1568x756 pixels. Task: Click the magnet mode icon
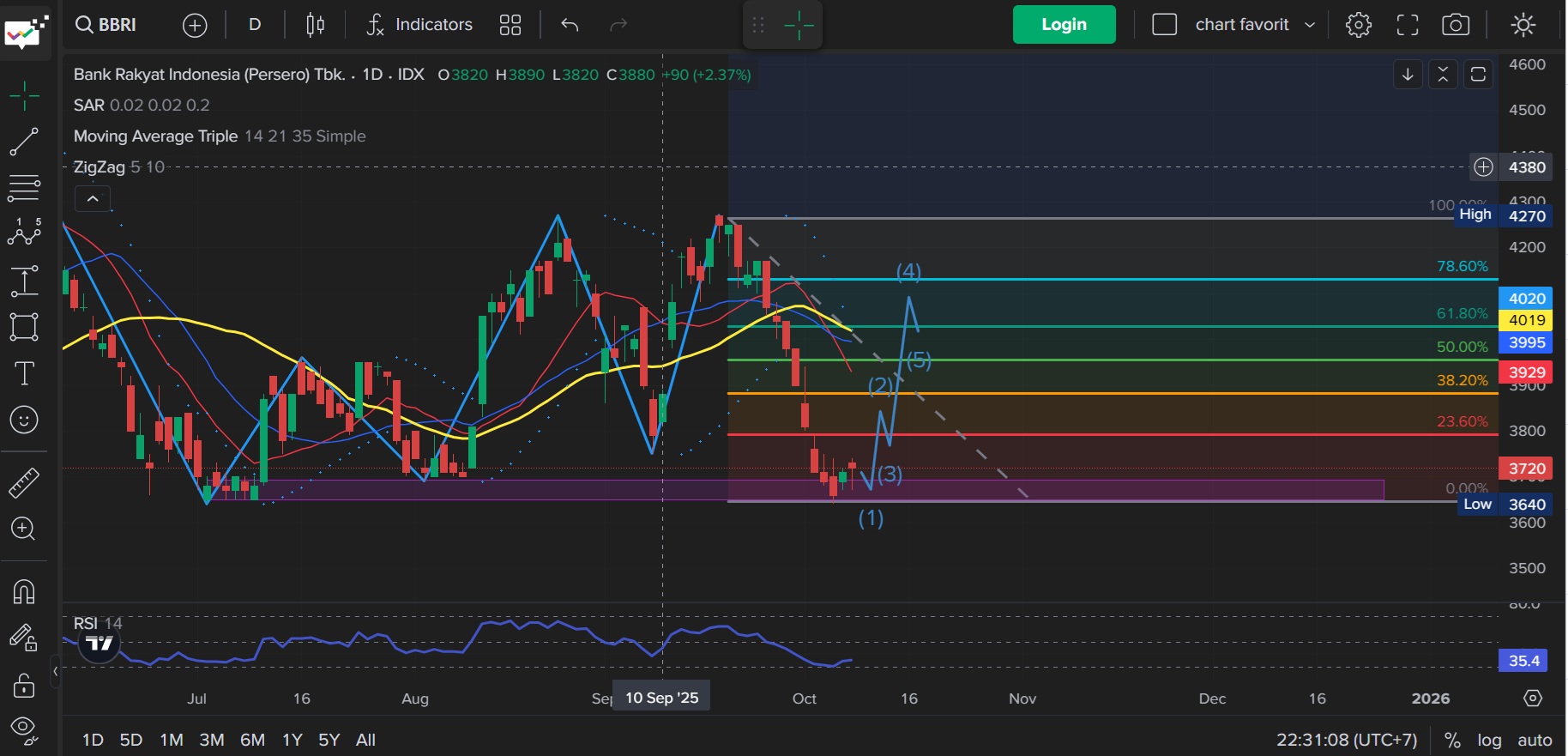(x=24, y=592)
